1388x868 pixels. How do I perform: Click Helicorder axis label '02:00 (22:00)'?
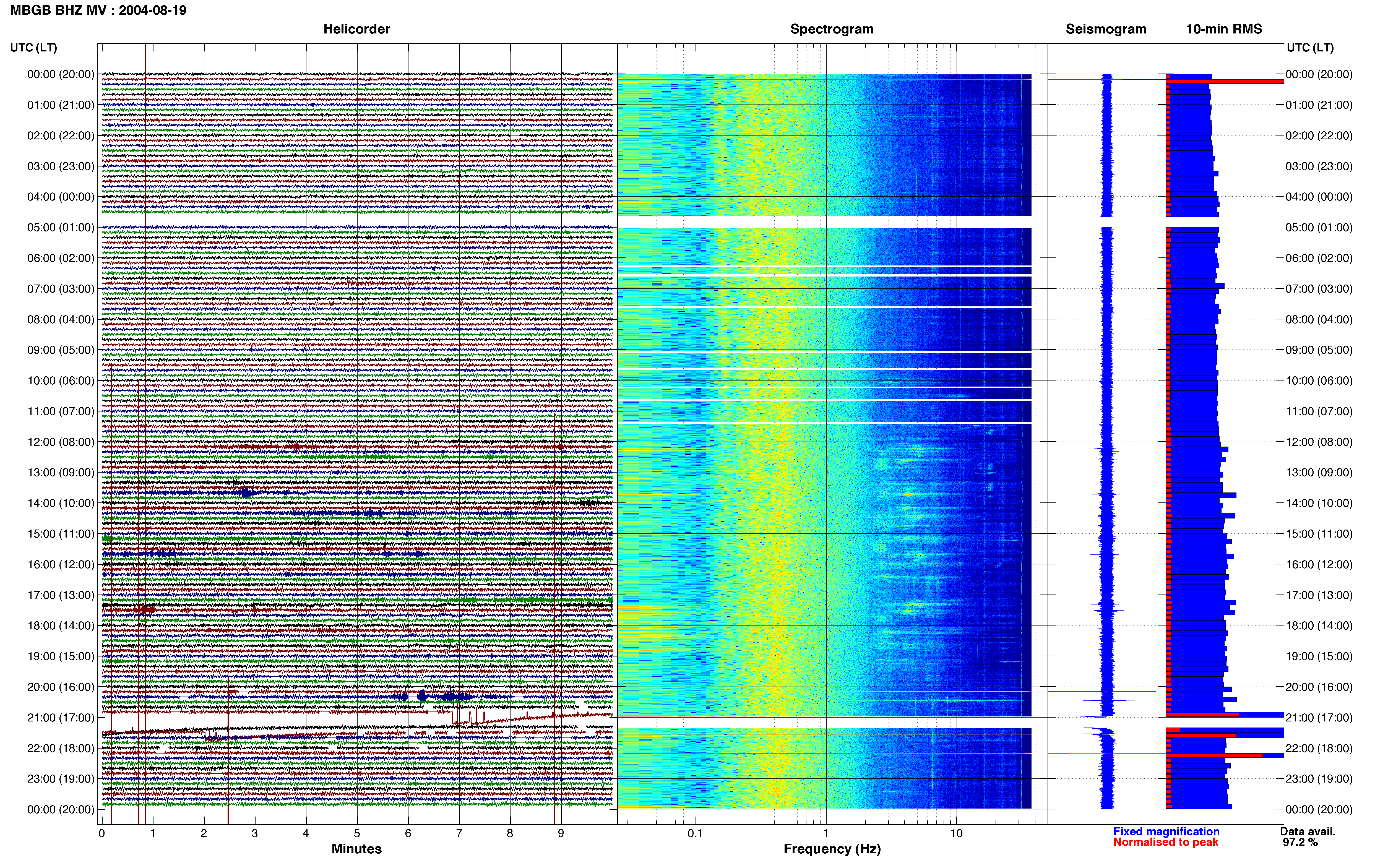[61, 135]
